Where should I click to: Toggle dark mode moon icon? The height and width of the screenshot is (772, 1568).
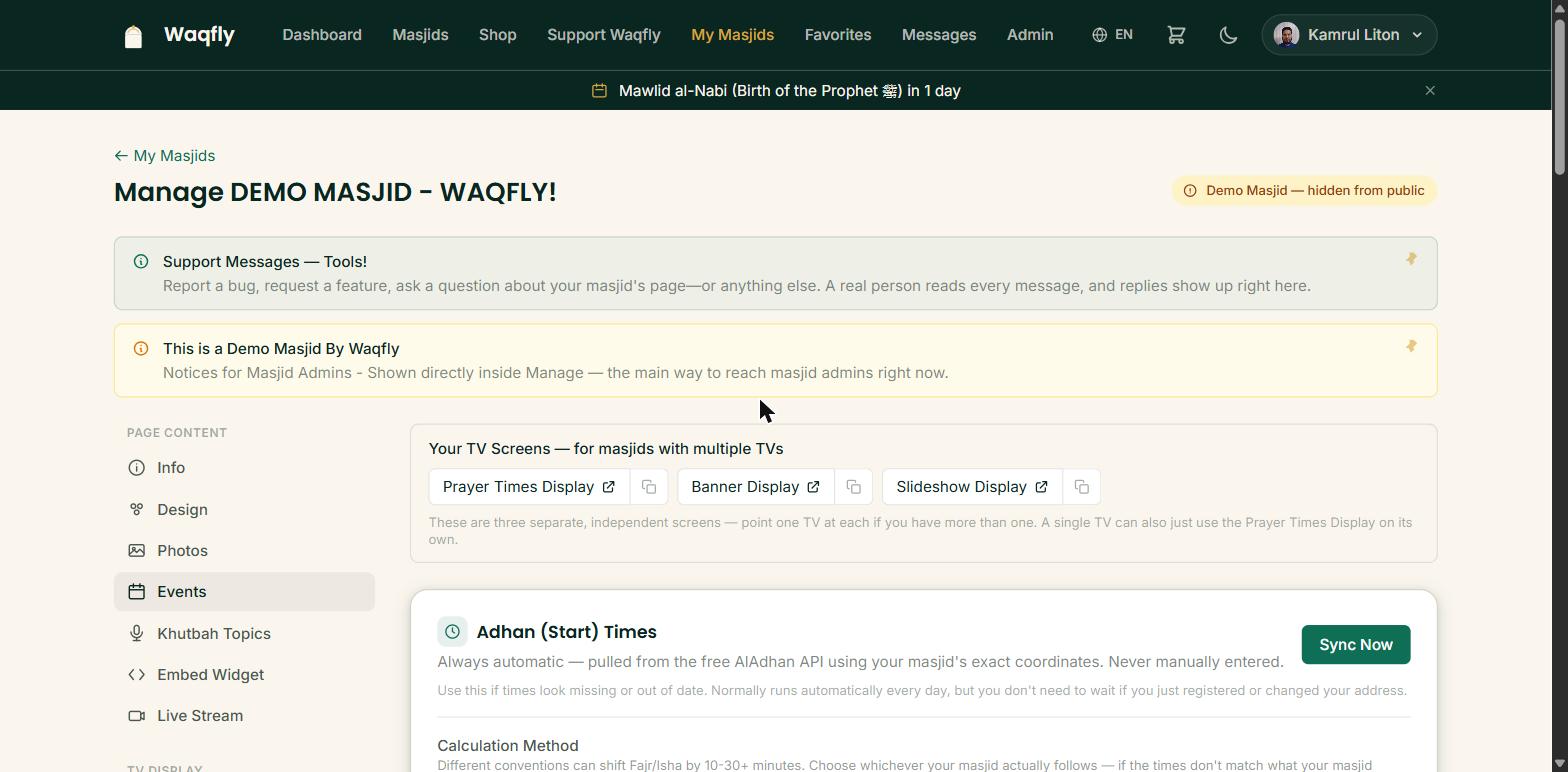click(x=1229, y=35)
